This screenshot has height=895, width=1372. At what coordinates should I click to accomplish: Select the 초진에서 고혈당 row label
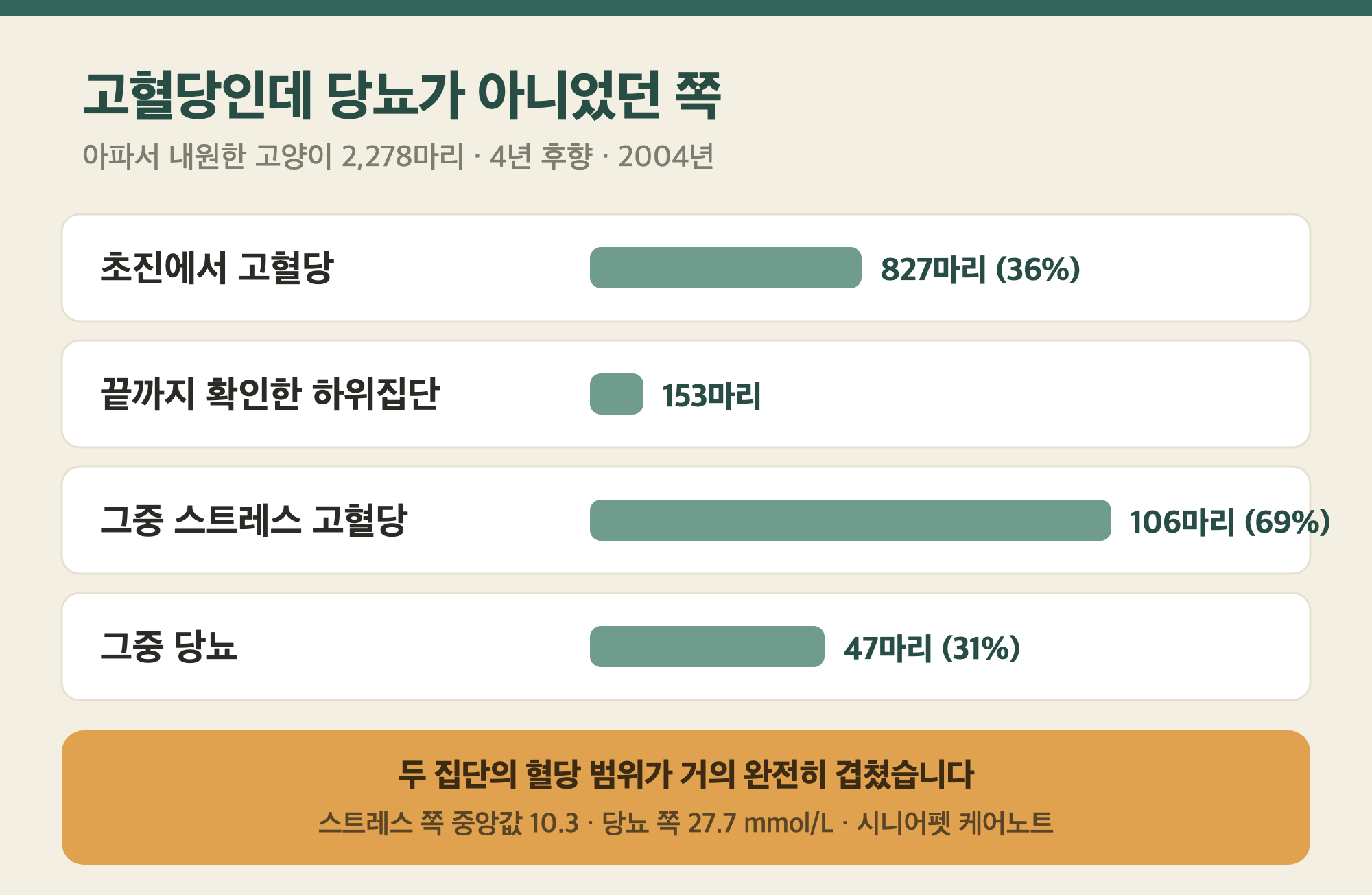[x=217, y=268]
